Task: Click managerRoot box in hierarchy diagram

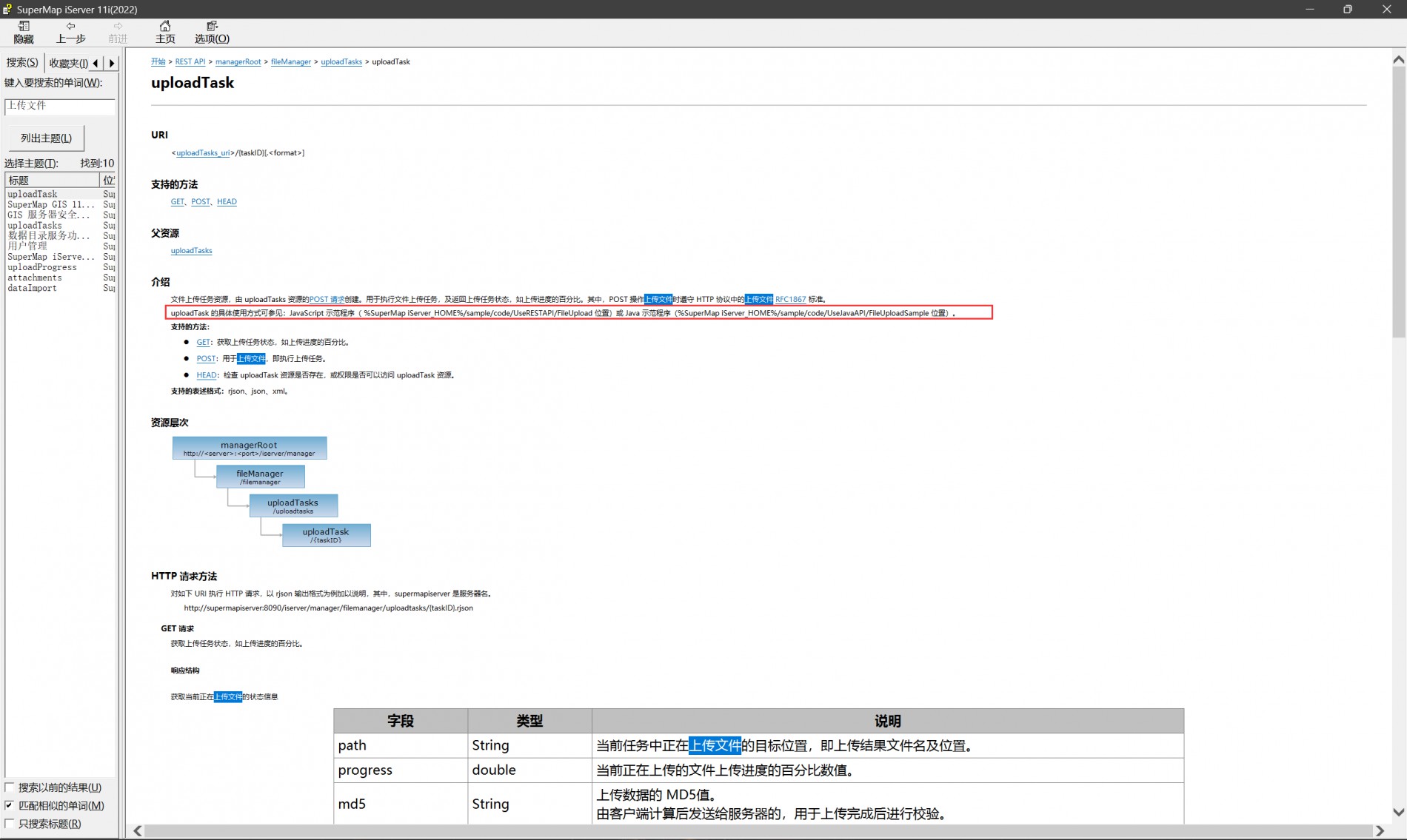Action: pos(250,448)
